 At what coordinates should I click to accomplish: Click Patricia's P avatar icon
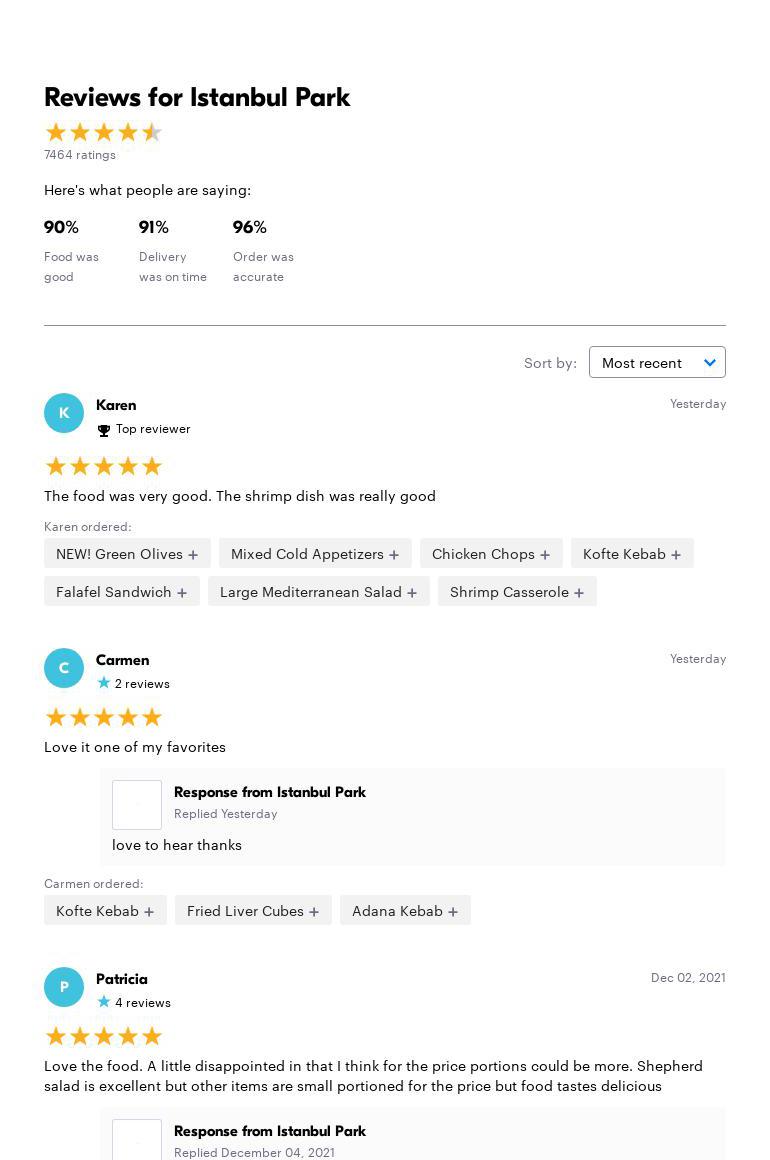point(64,987)
